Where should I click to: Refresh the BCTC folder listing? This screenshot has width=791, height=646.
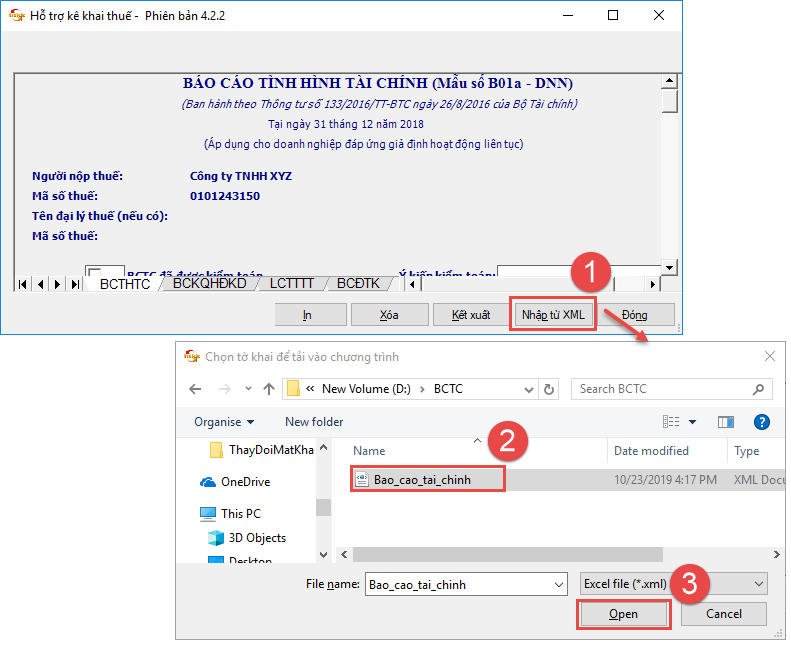549,388
